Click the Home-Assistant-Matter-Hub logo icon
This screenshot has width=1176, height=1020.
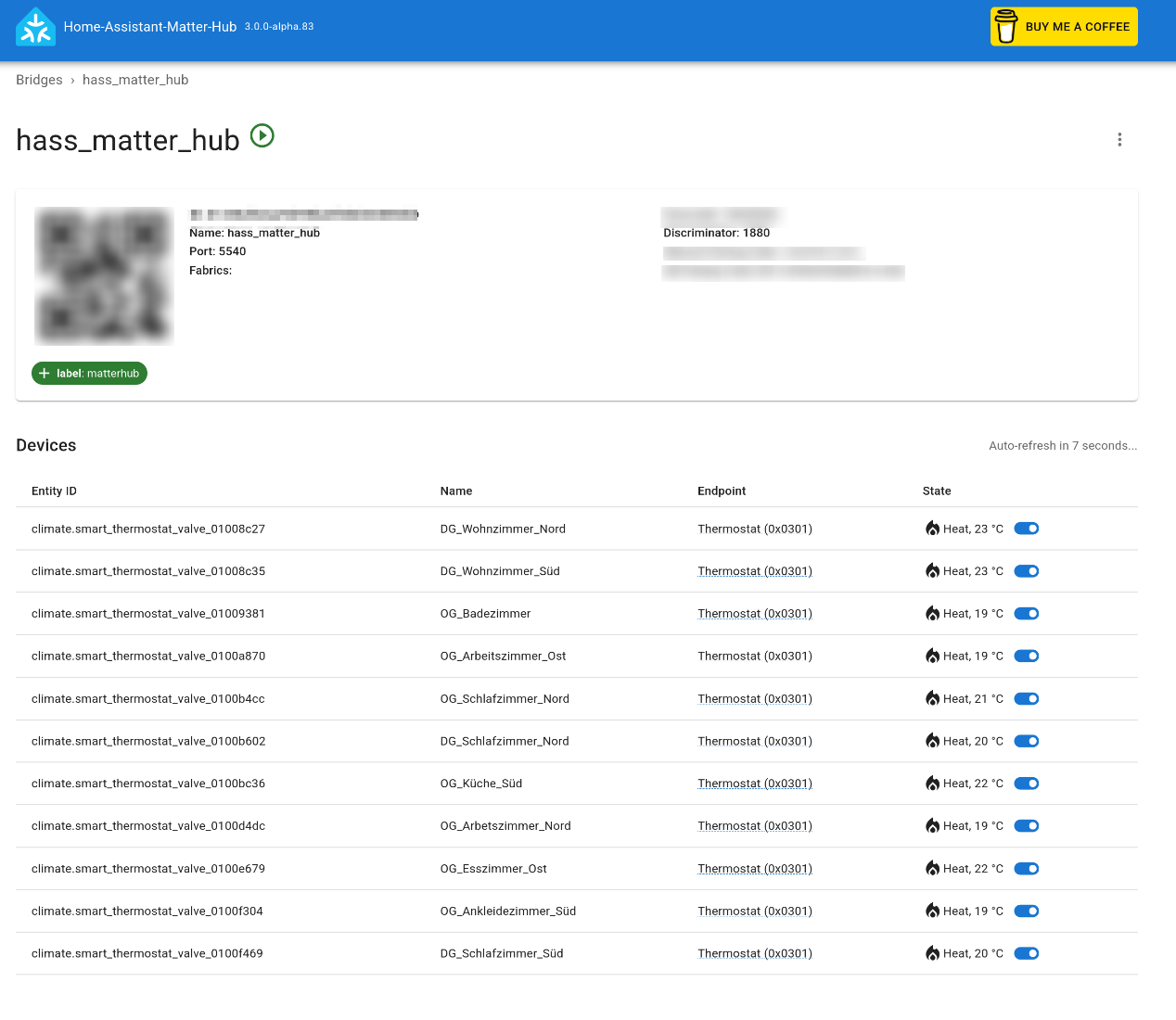(36, 27)
